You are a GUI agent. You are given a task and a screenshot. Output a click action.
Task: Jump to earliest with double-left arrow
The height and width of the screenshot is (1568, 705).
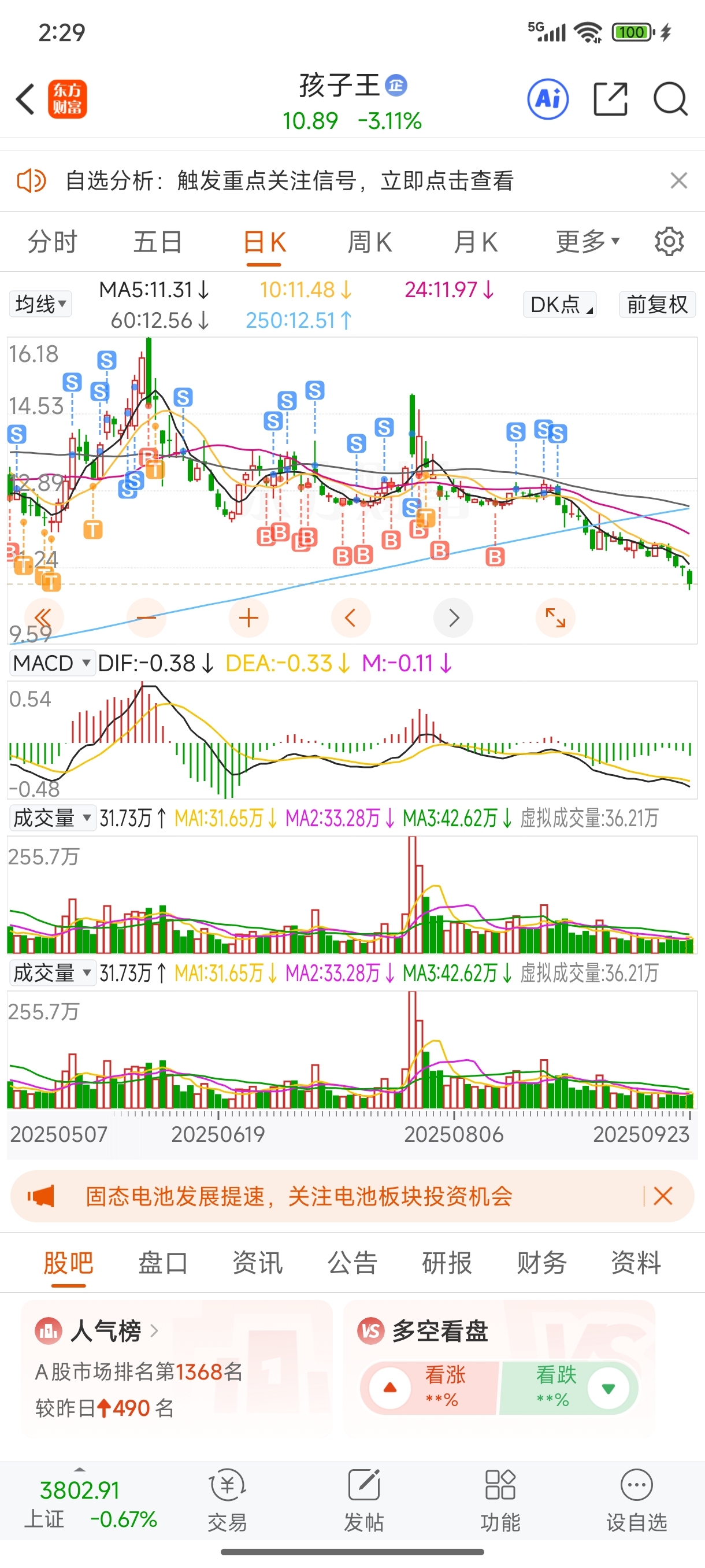(44, 618)
